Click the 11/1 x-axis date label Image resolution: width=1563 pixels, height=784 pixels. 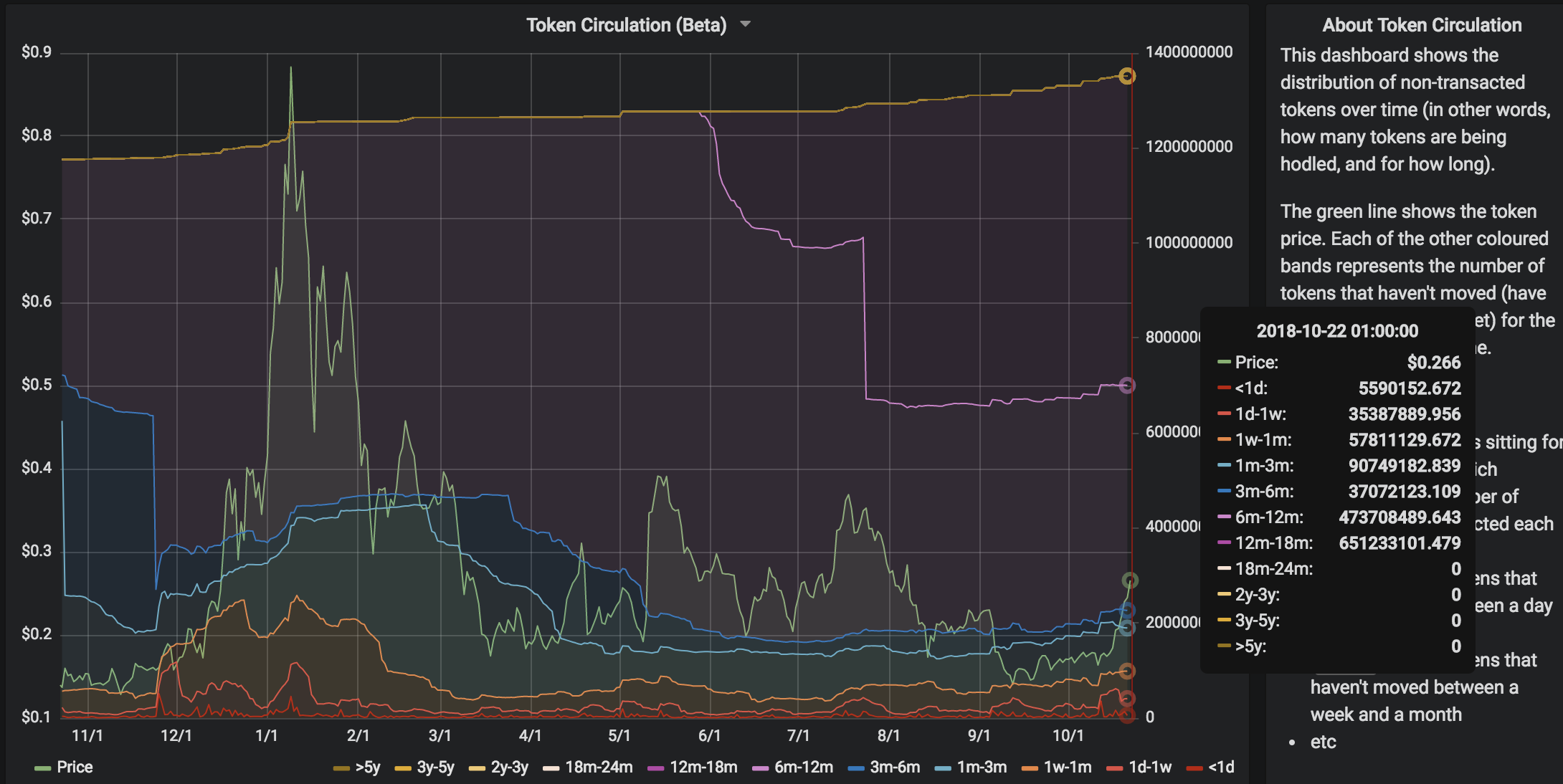click(87, 735)
